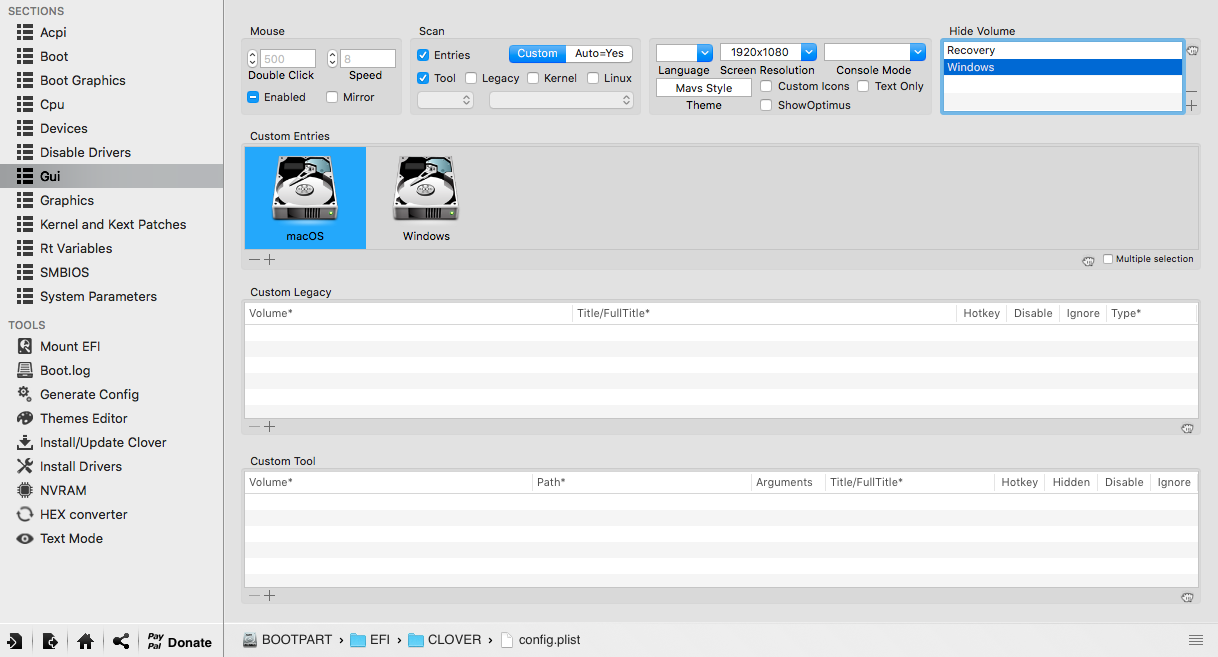Remove selected custom entry with minus

tap(255, 260)
